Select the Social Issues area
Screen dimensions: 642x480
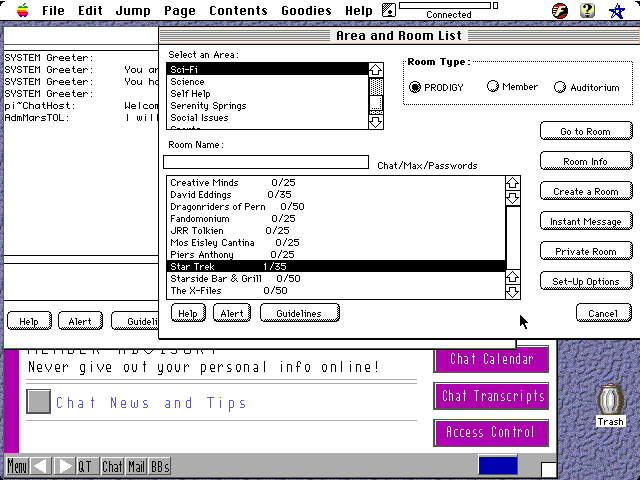(268, 118)
